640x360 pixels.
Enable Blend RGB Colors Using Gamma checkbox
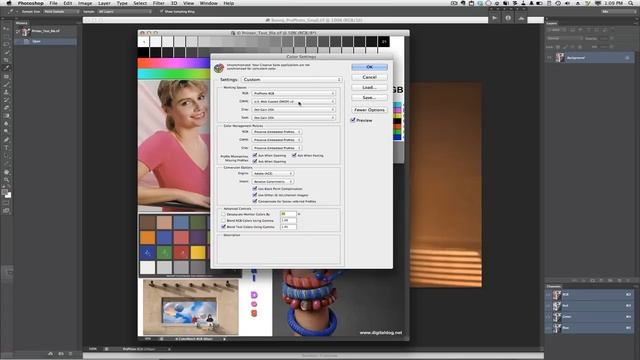tap(224, 220)
